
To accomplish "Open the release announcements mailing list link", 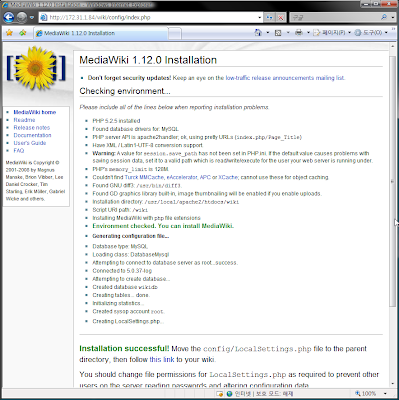I will [285, 78].
